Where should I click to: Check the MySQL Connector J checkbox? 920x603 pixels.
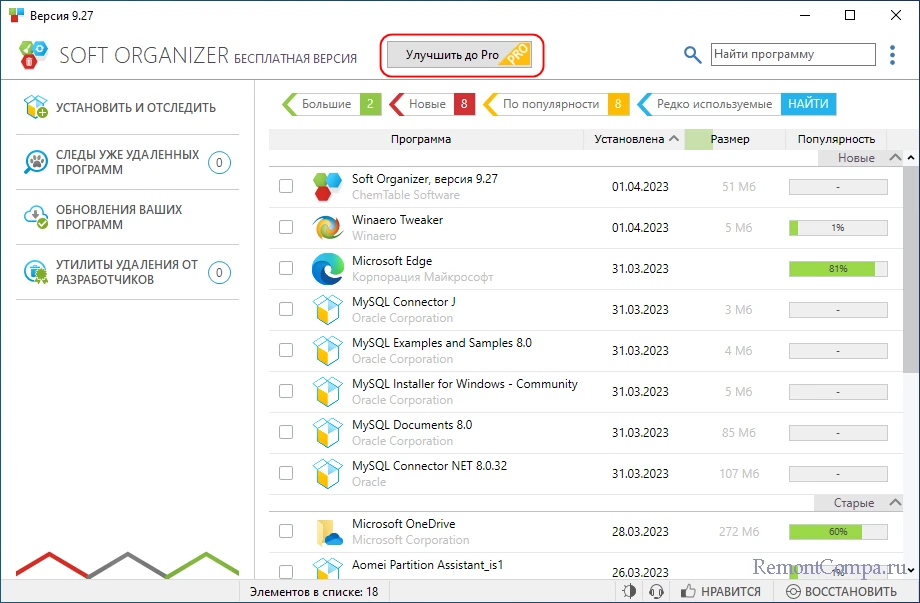click(286, 309)
